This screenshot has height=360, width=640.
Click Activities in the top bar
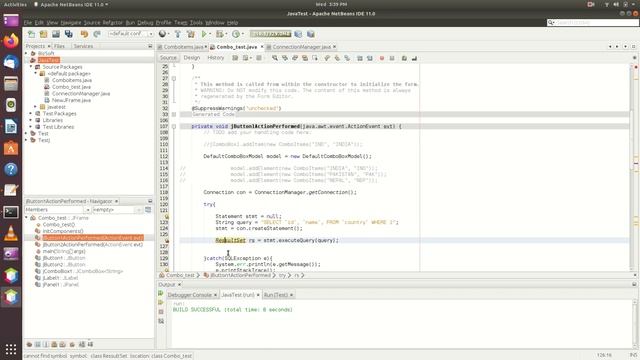15,4
